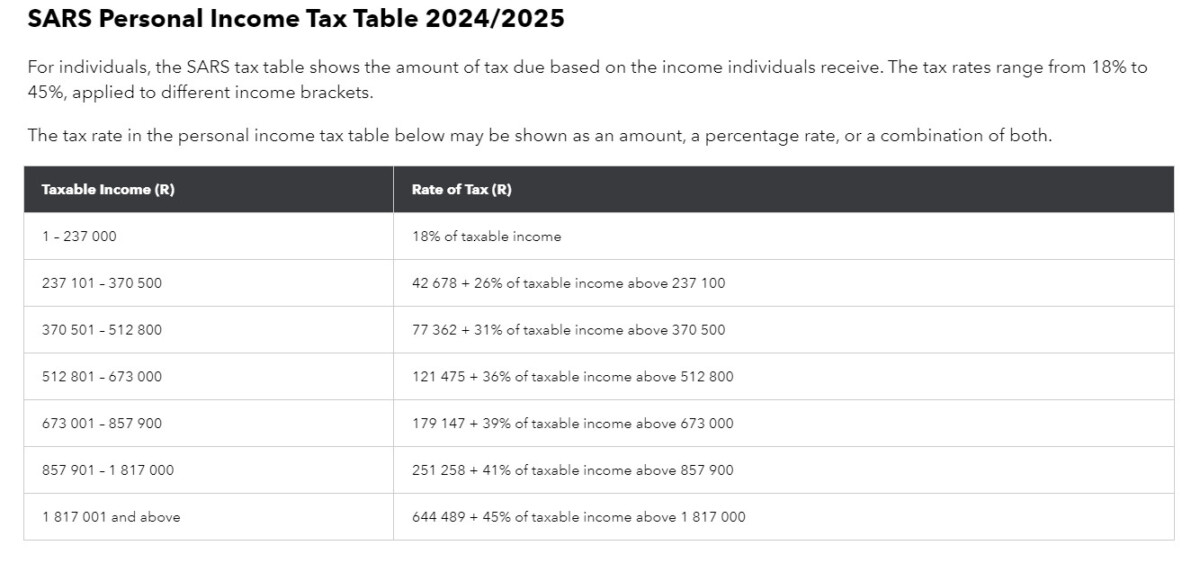Select the 'Rate of Tax (R)' column header
This screenshot has height=572, width=1200.
(461, 190)
